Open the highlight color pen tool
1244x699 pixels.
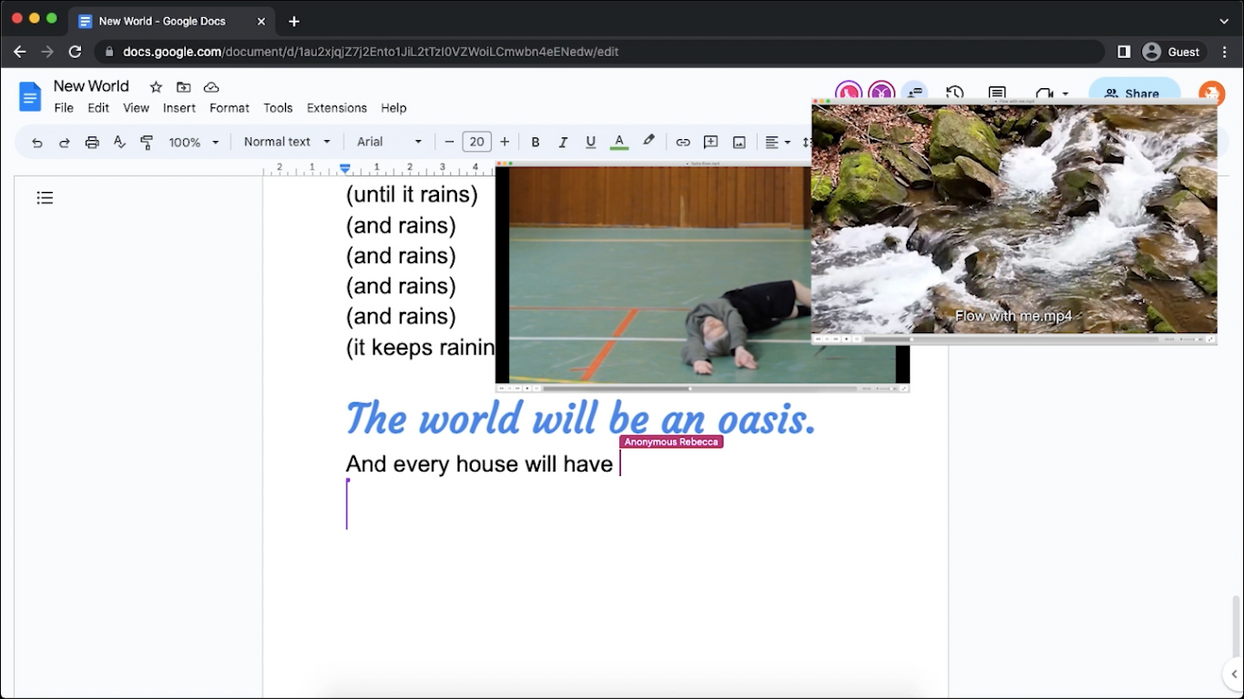[x=649, y=142]
